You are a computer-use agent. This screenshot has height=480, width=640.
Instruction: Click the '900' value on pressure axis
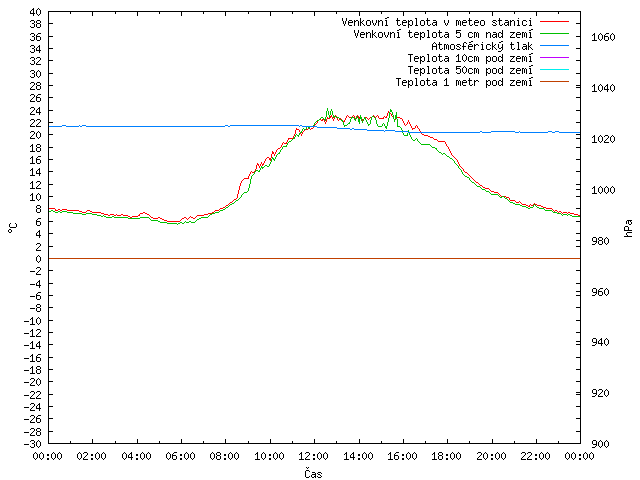click(600, 444)
